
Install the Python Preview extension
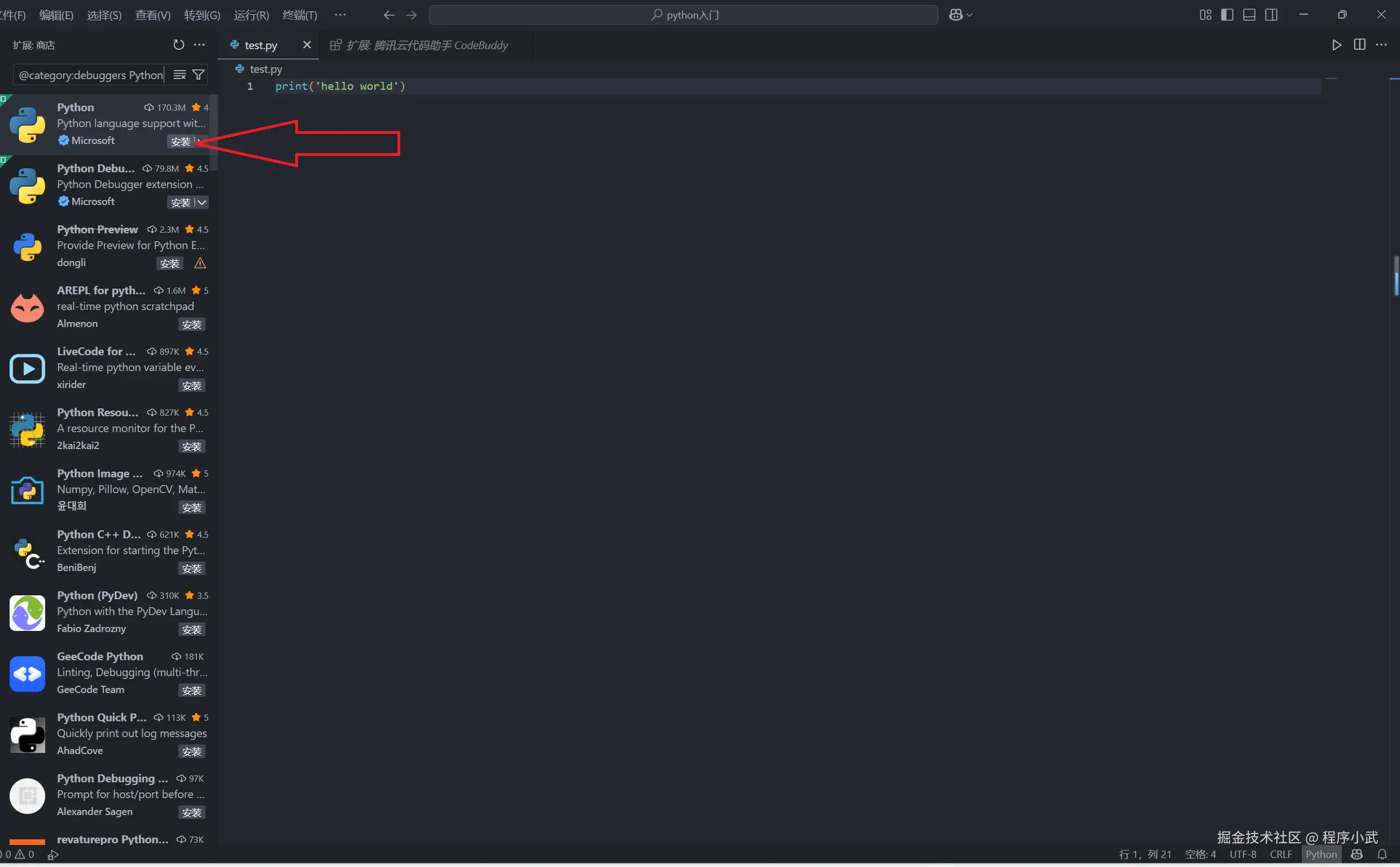169,264
